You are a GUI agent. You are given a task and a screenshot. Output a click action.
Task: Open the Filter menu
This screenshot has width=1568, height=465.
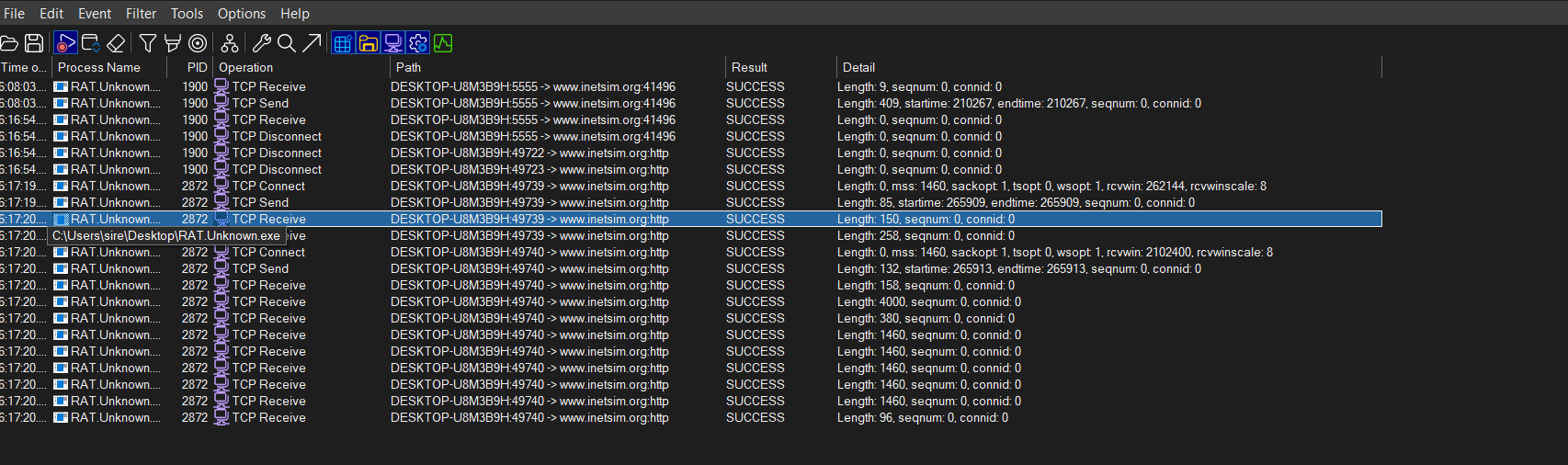[141, 14]
